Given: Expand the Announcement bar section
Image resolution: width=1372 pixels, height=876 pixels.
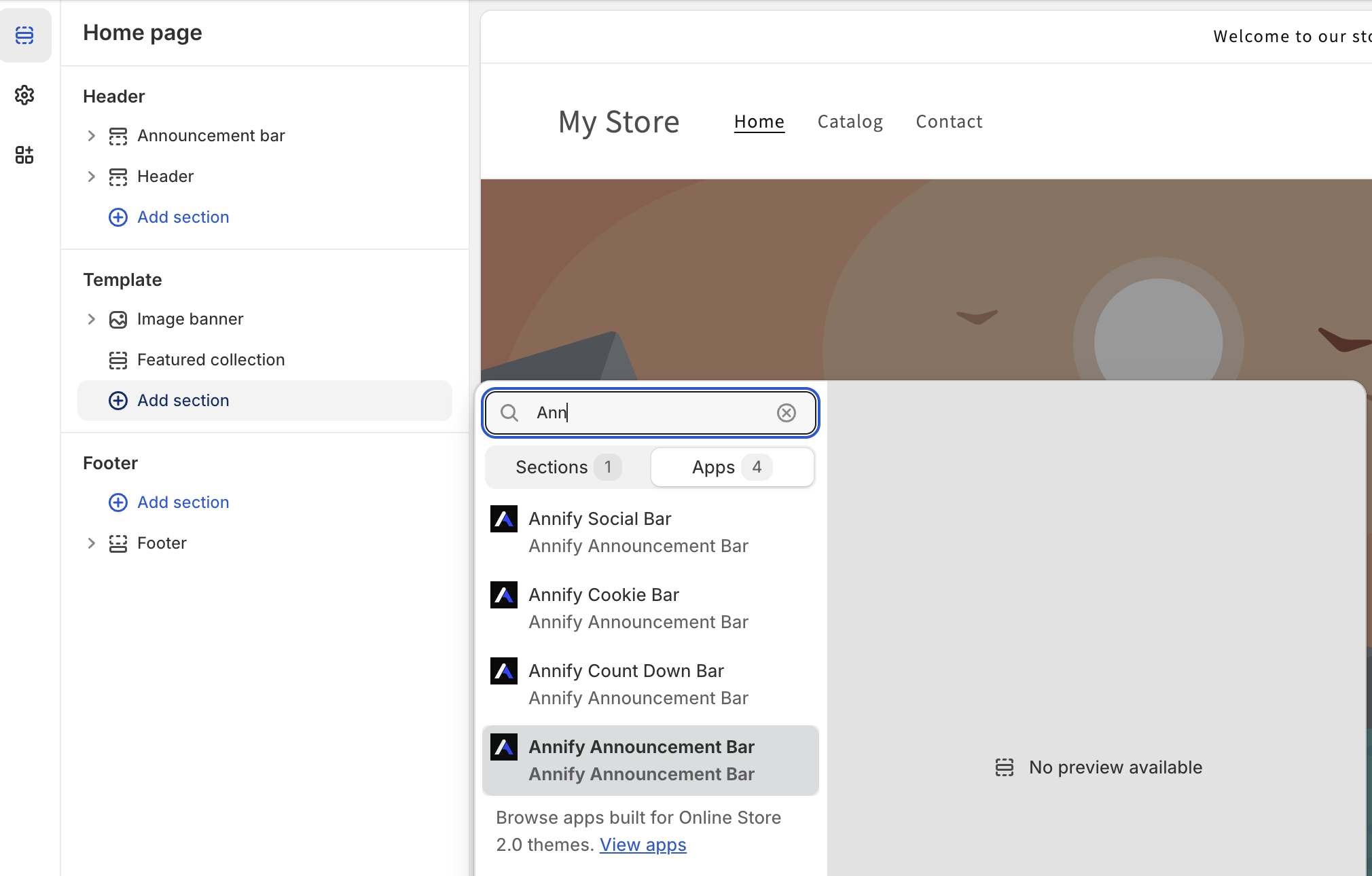Looking at the screenshot, I should tap(91, 136).
